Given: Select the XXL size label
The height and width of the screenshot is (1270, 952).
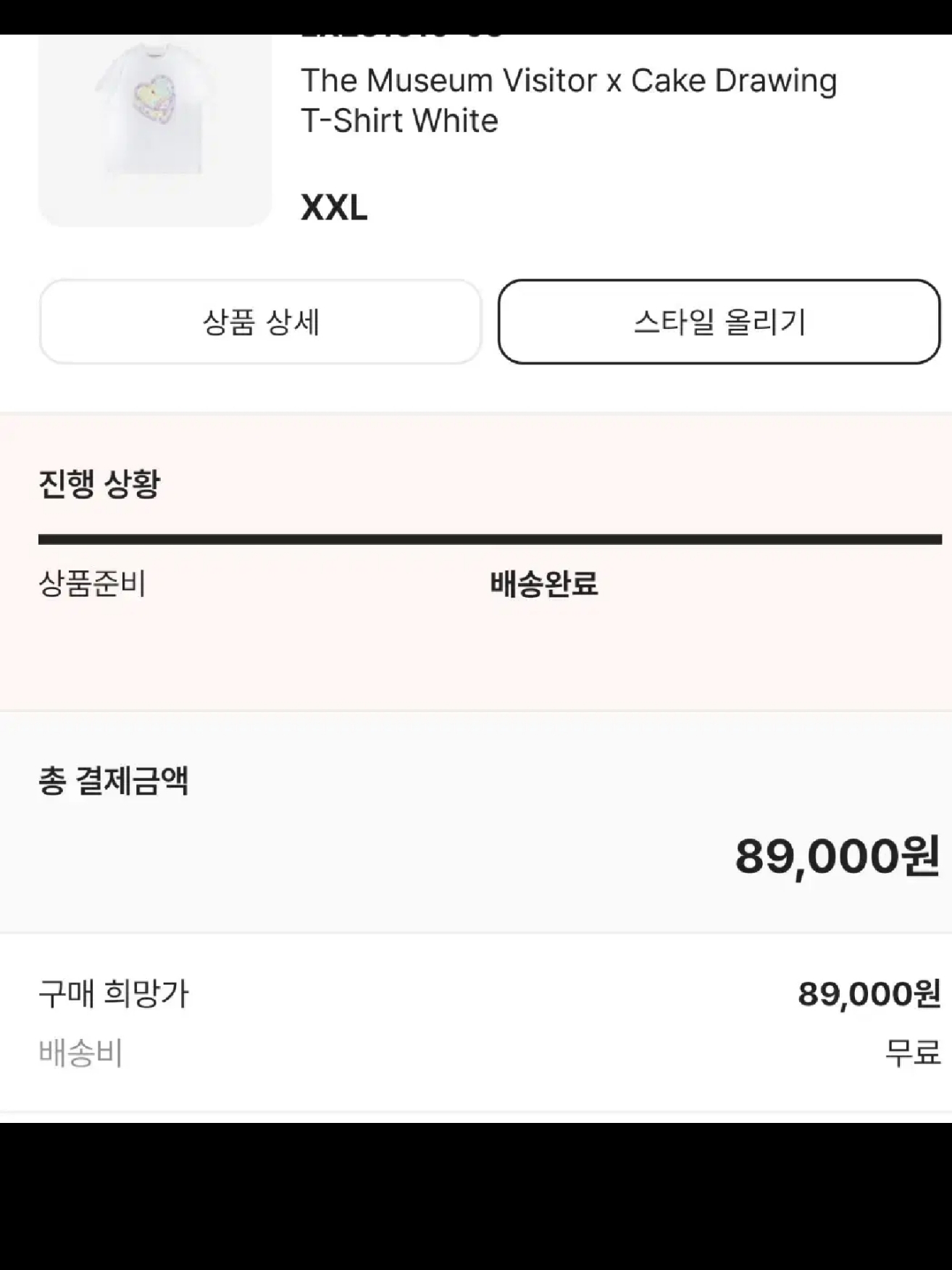Looking at the screenshot, I should click(334, 208).
